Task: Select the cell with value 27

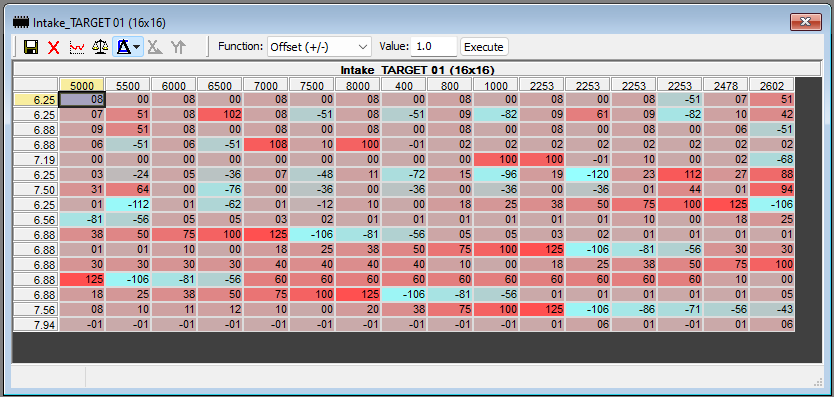Action: coord(725,174)
